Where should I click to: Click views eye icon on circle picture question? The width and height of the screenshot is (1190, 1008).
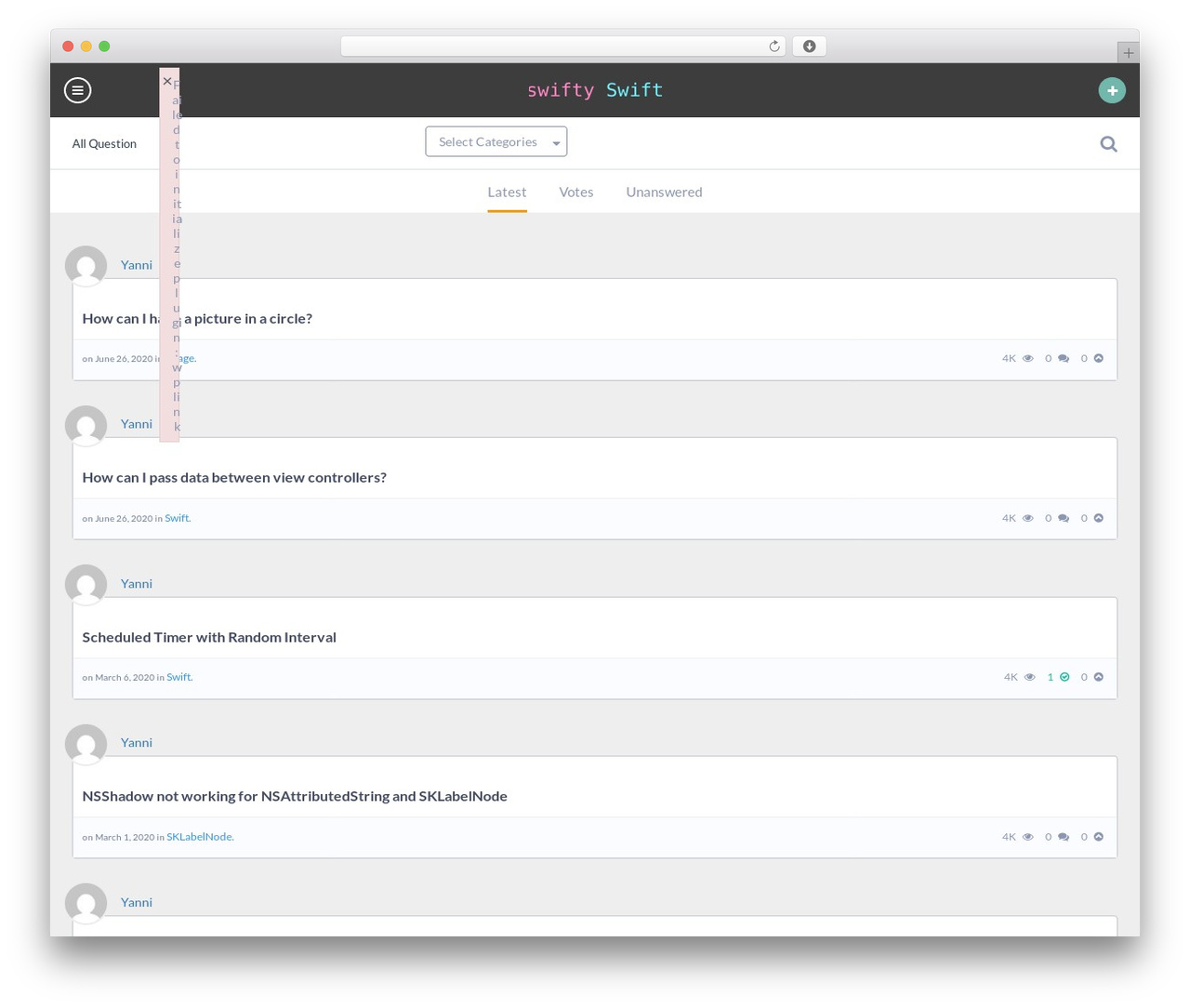coord(1028,358)
